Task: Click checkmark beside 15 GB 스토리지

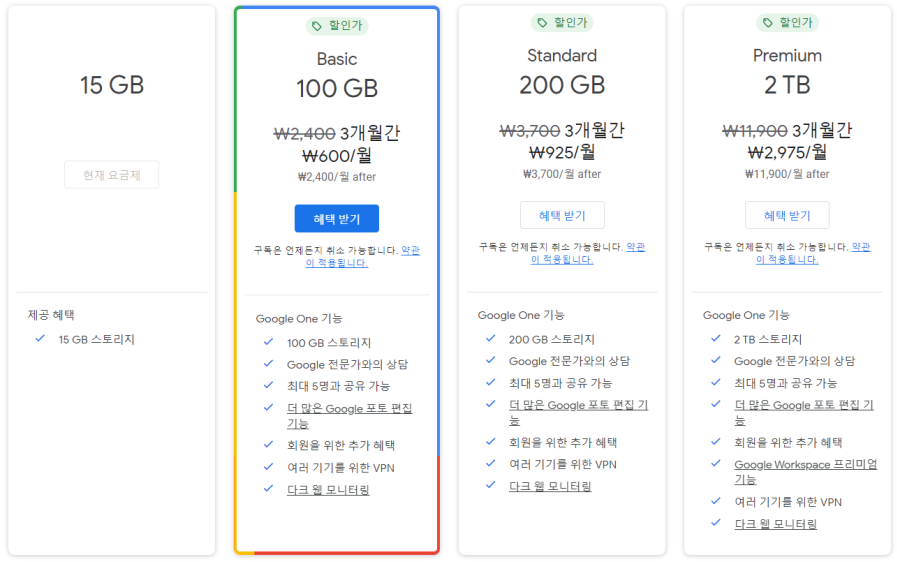Action: point(40,338)
